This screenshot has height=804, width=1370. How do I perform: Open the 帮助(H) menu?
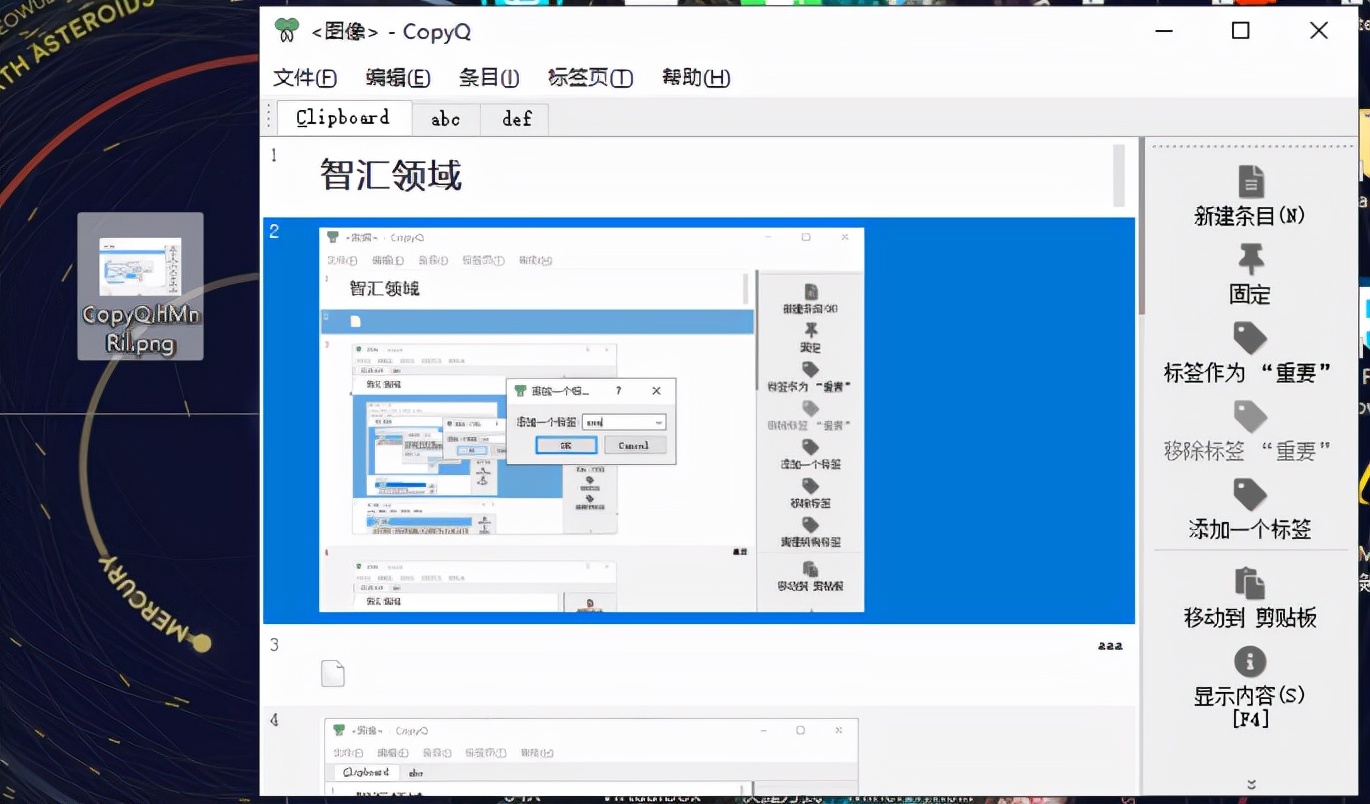(x=696, y=77)
